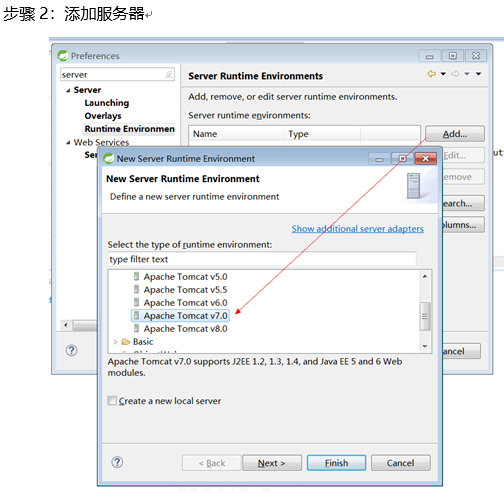This screenshot has width=504, height=492.
Task: Select Apache Tomcat v5.0 text
Action: pyautogui.click(x=186, y=277)
